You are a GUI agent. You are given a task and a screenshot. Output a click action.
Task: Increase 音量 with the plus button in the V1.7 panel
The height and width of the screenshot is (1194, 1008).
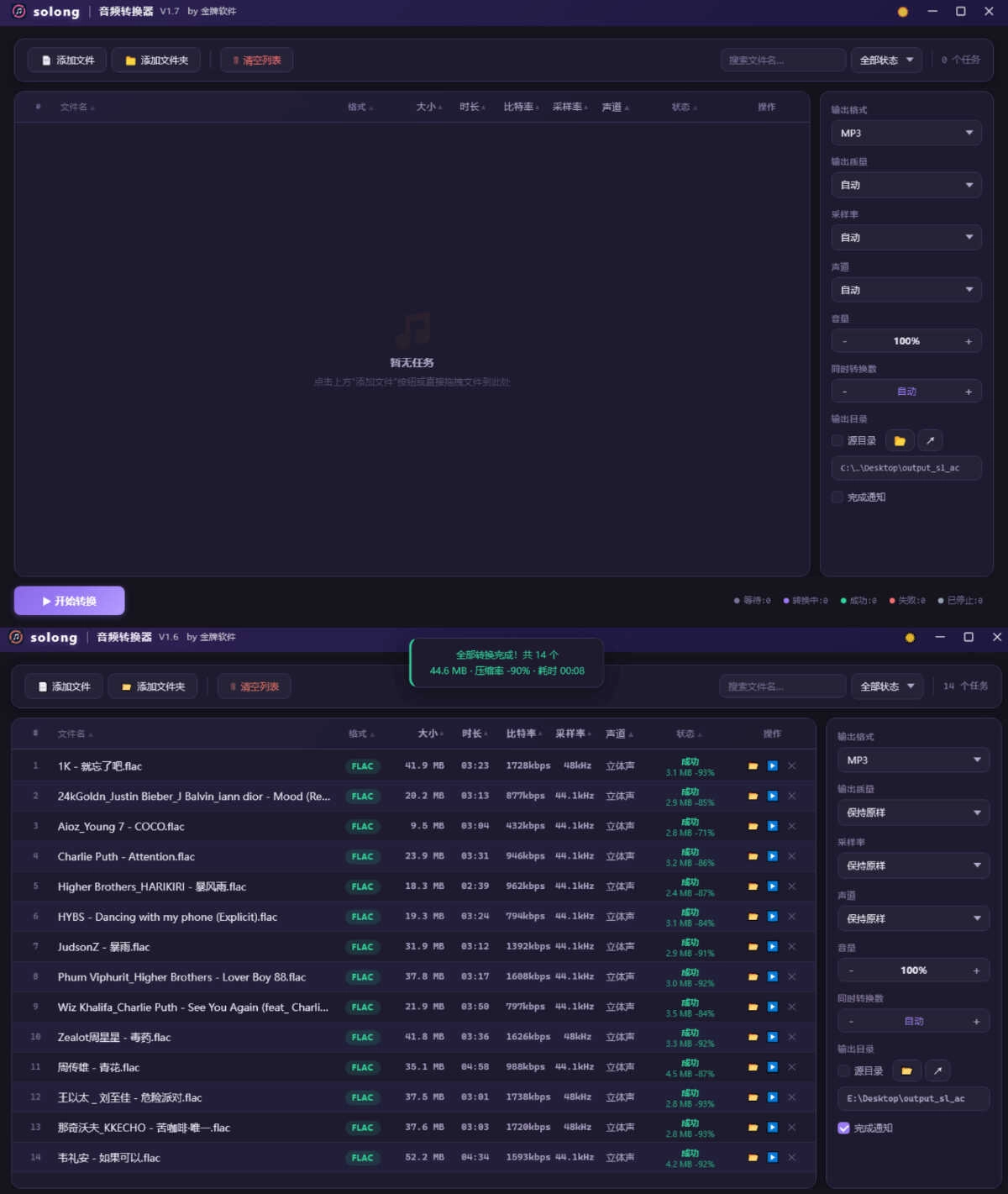coord(969,341)
